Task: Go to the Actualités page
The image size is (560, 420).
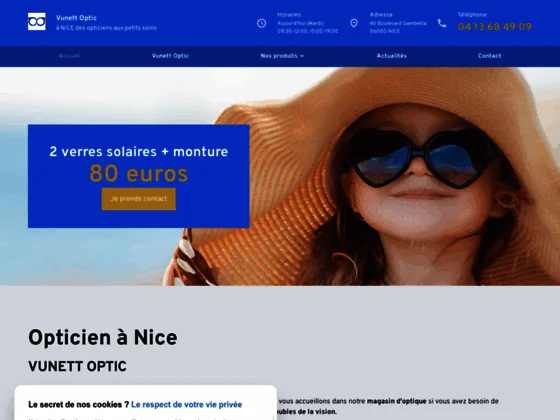Action: tap(392, 56)
